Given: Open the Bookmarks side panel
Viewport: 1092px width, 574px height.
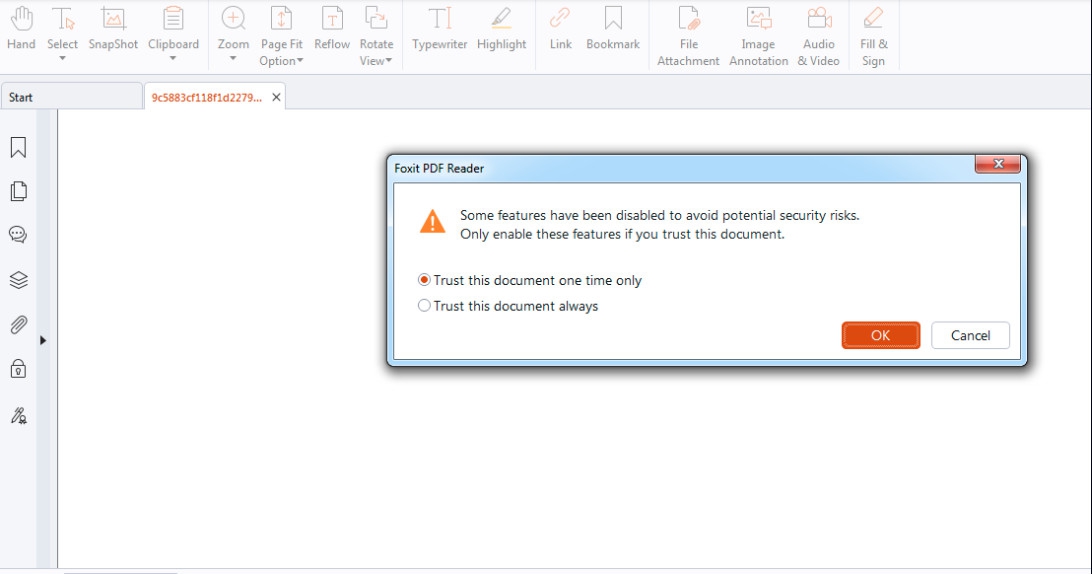Looking at the screenshot, I should (x=19, y=147).
